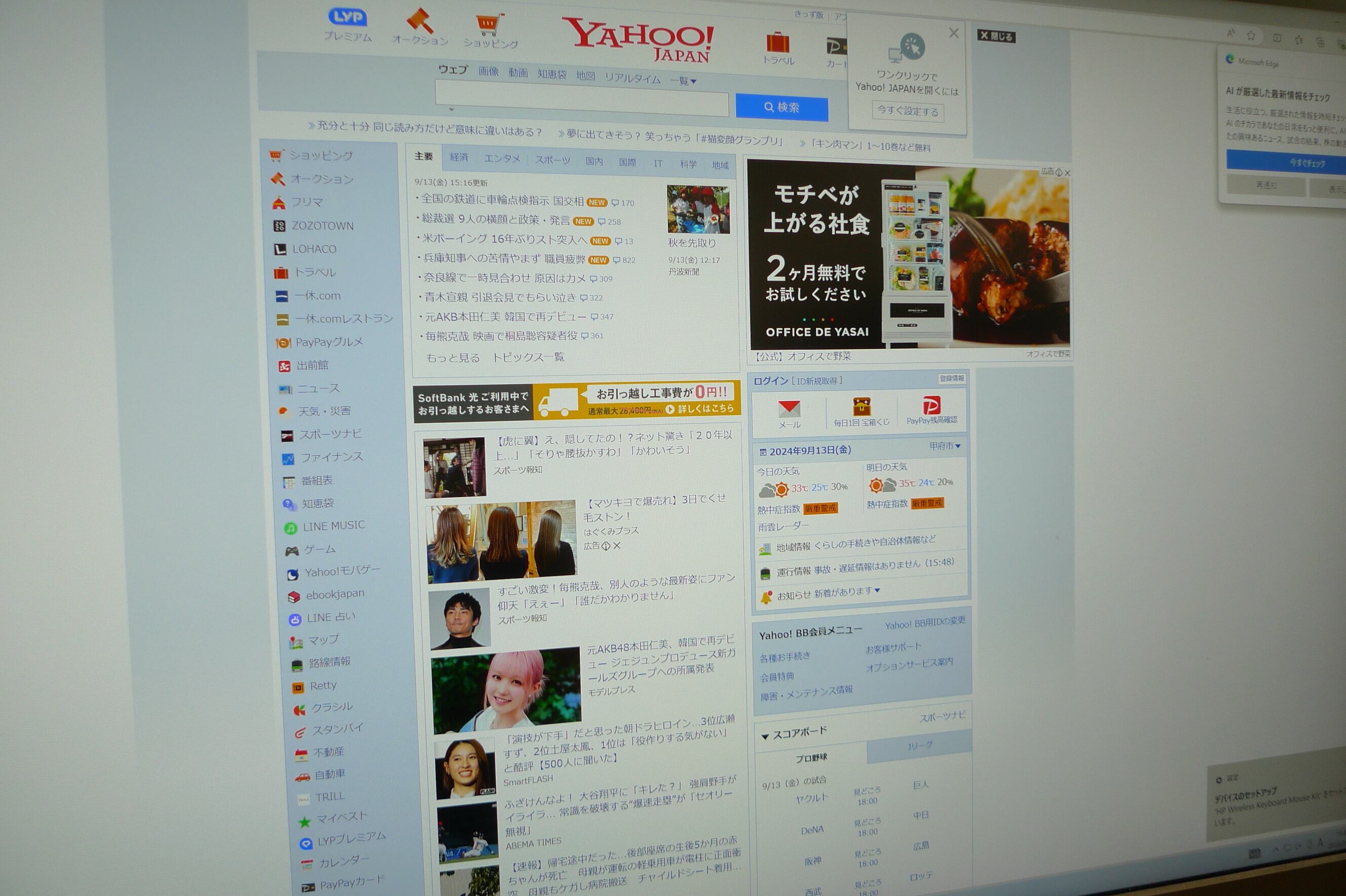
Task: Open the LYP Premium icon
Action: pos(347,18)
